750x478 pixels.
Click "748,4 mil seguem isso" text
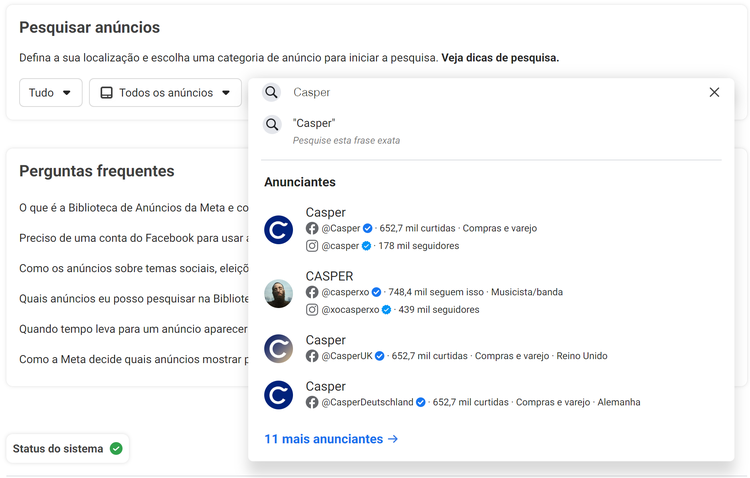coord(436,292)
